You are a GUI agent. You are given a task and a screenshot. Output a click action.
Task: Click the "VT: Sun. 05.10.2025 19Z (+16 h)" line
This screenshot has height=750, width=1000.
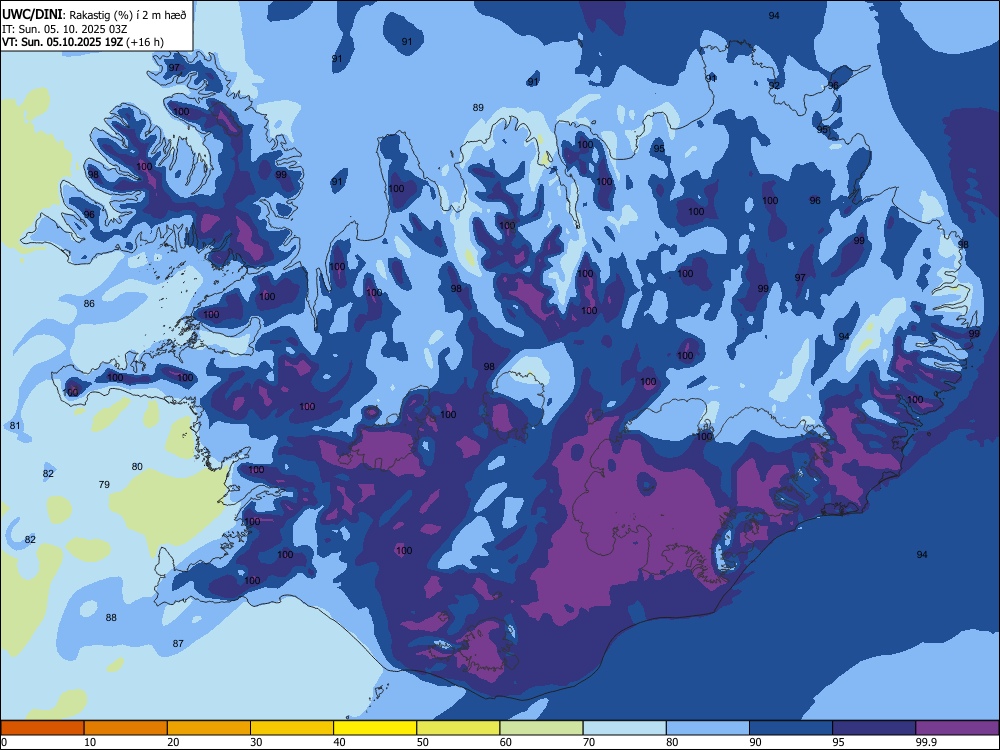point(83,43)
